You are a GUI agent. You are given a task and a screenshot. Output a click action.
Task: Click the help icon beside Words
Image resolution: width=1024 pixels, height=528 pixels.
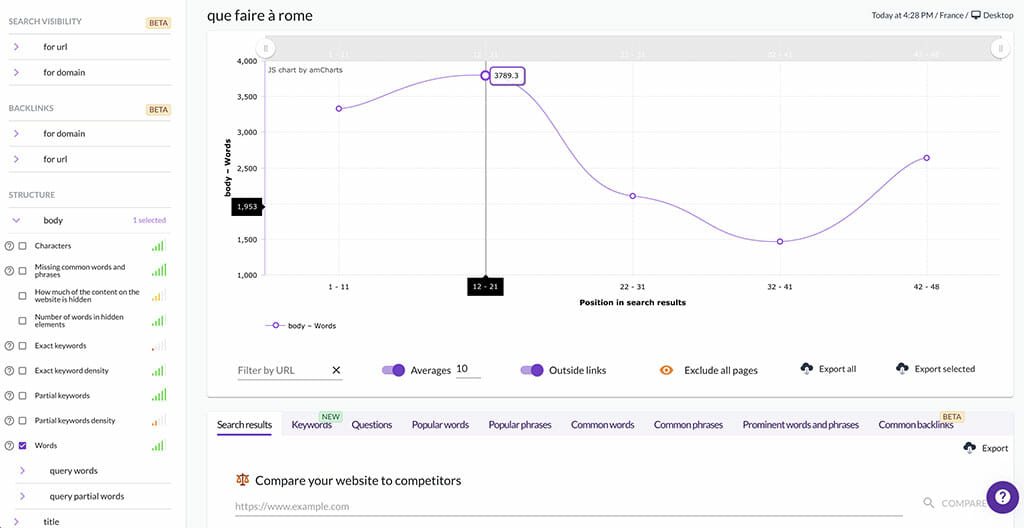9,446
